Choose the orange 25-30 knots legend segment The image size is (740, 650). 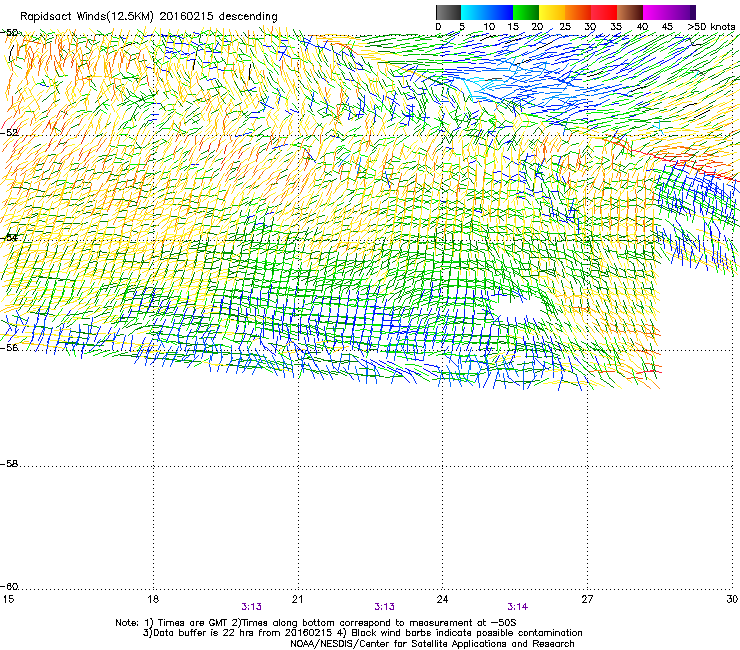pyautogui.click(x=578, y=12)
